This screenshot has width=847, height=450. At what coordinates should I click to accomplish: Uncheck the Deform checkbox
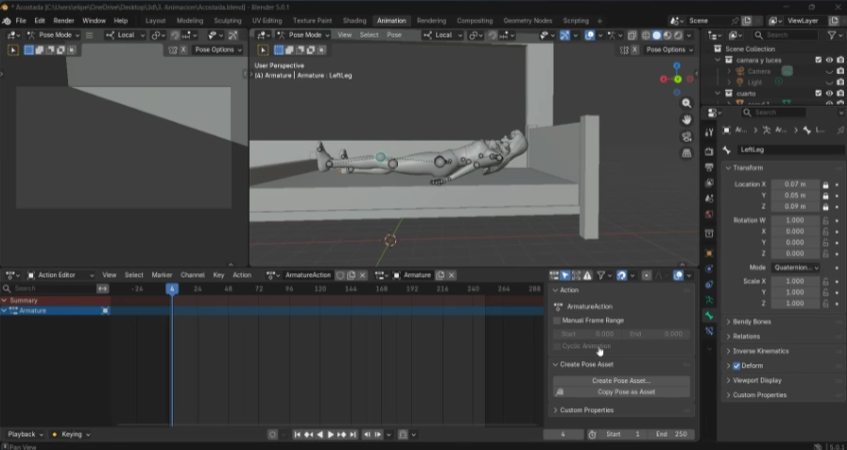(x=737, y=366)
